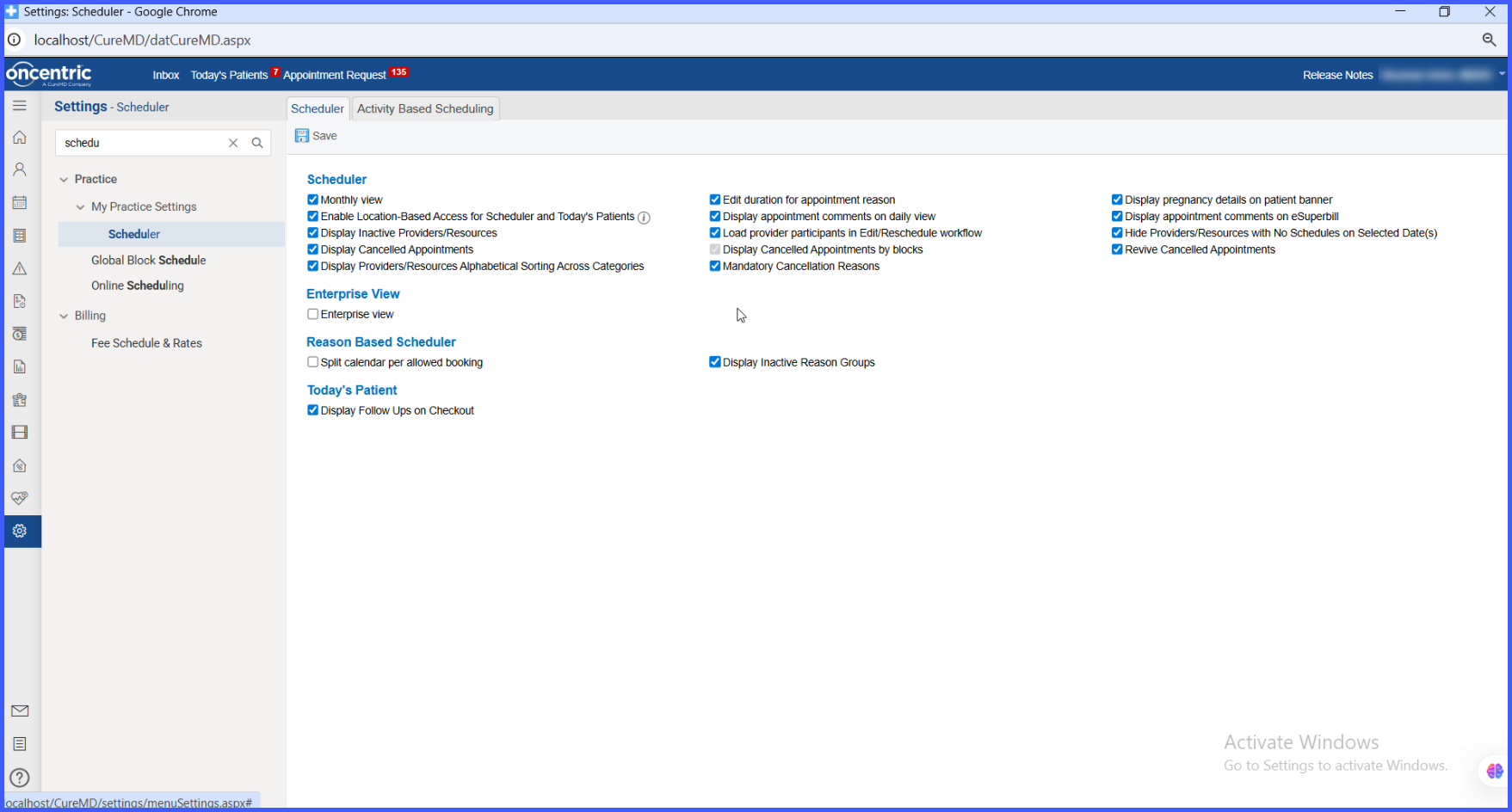Click the Save floppy disk icon

[x=302, y=136]
